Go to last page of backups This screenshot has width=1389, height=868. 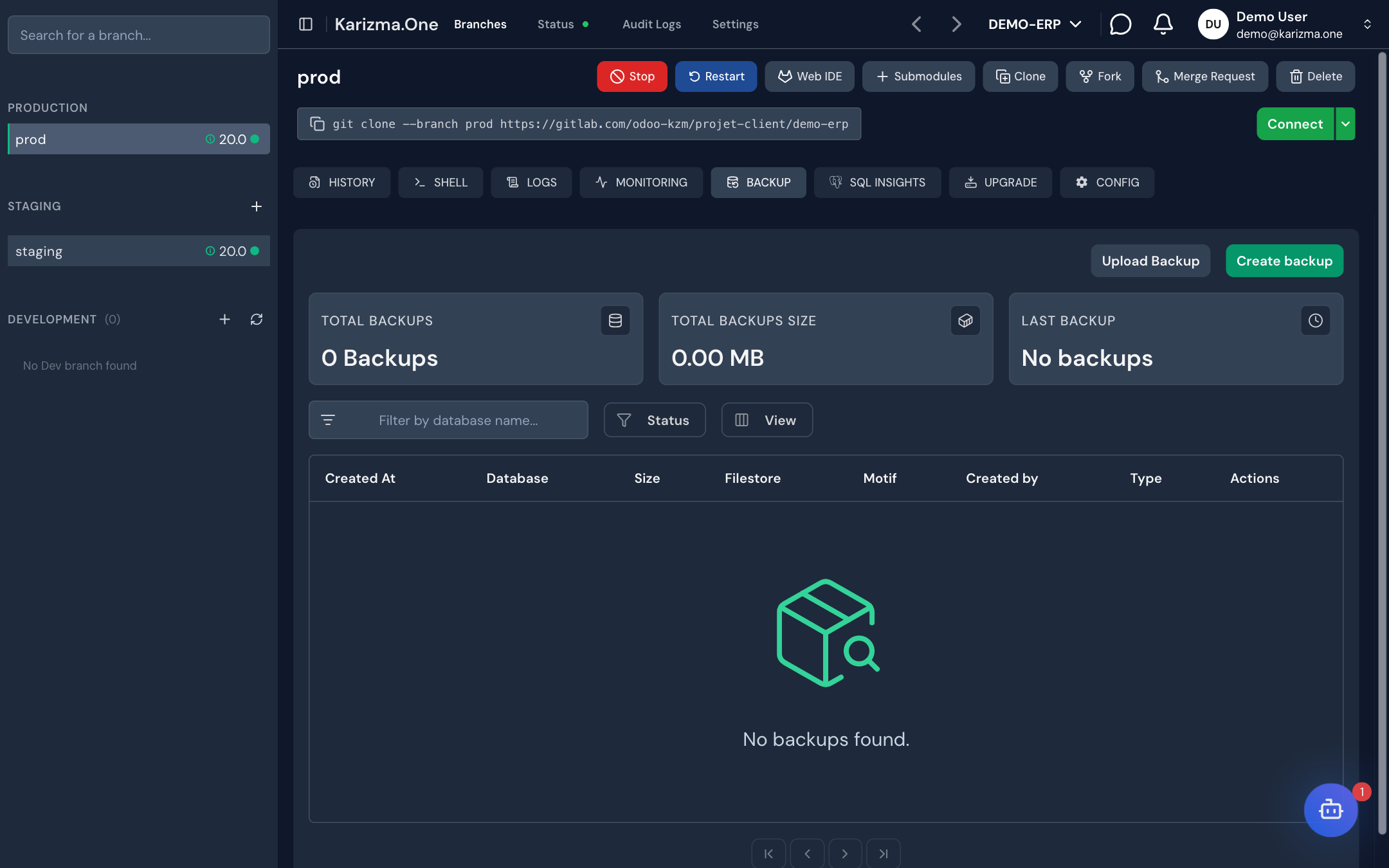pyautogui.click(x=884, y=853)
